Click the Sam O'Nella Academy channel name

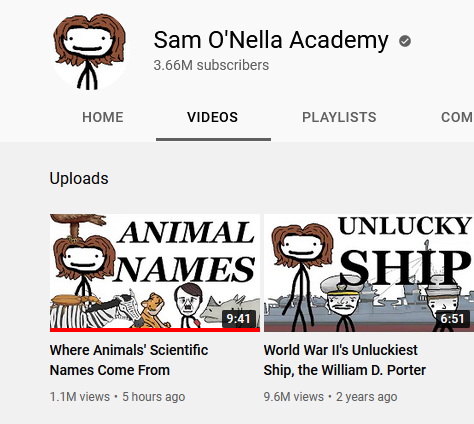pos(271,40)
